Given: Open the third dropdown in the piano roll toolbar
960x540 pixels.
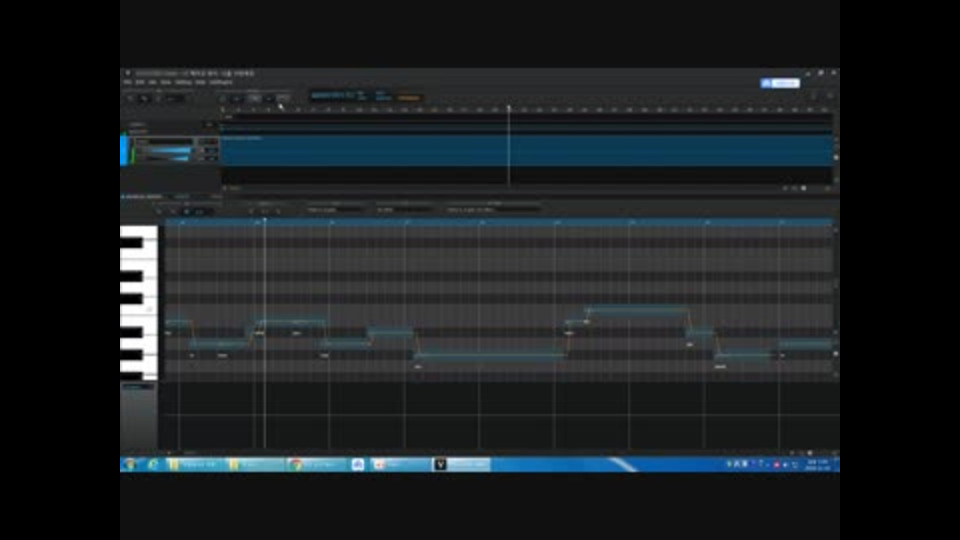Looking at the screenshot, I should pos(493,210).
